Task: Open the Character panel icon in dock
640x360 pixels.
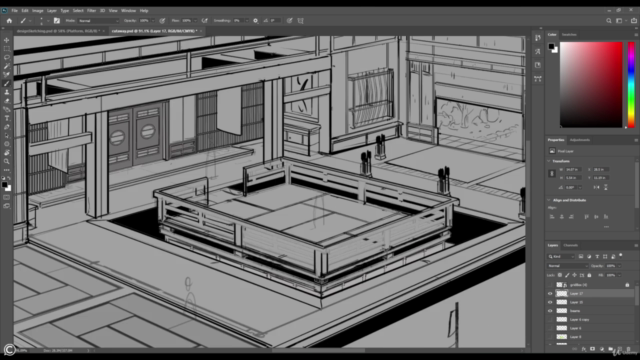Action: pyautogui.click(x=538, y=51)
